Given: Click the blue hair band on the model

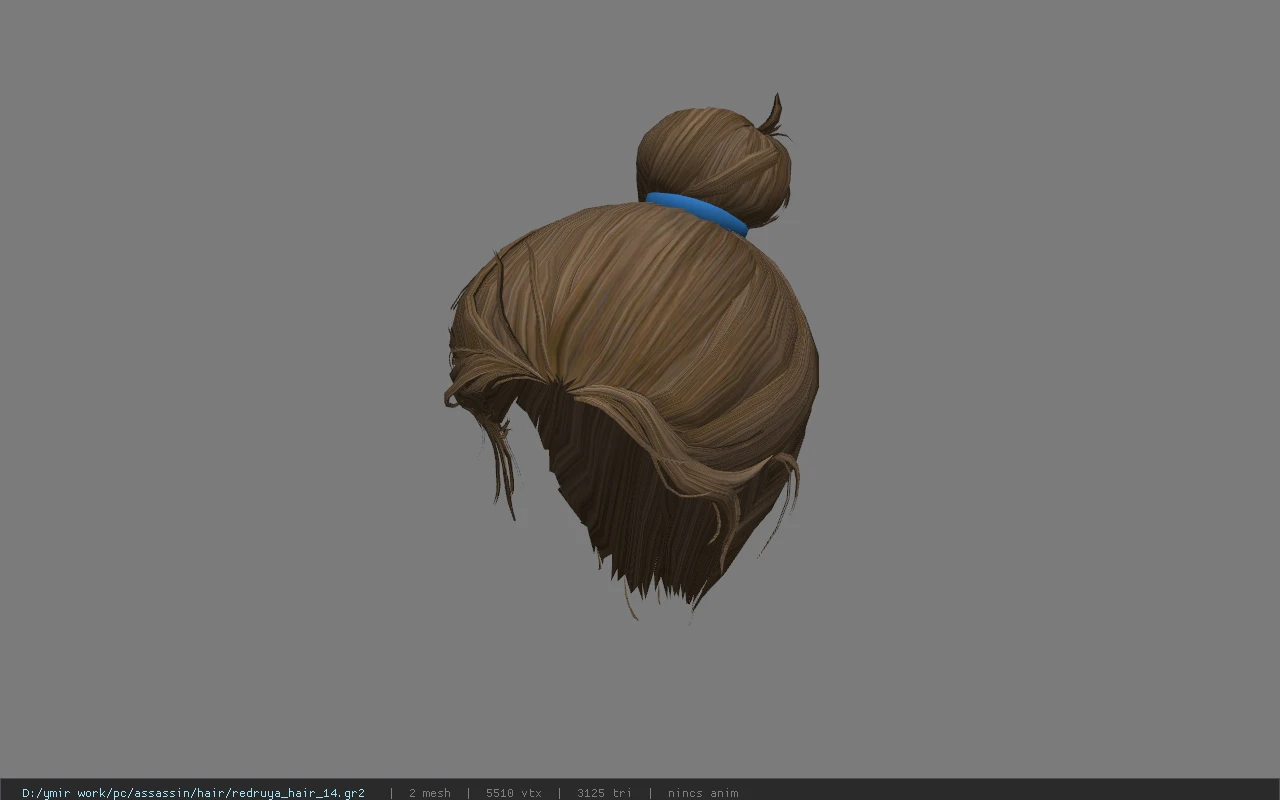Looking at the screenshot, I should coord(696,213).
